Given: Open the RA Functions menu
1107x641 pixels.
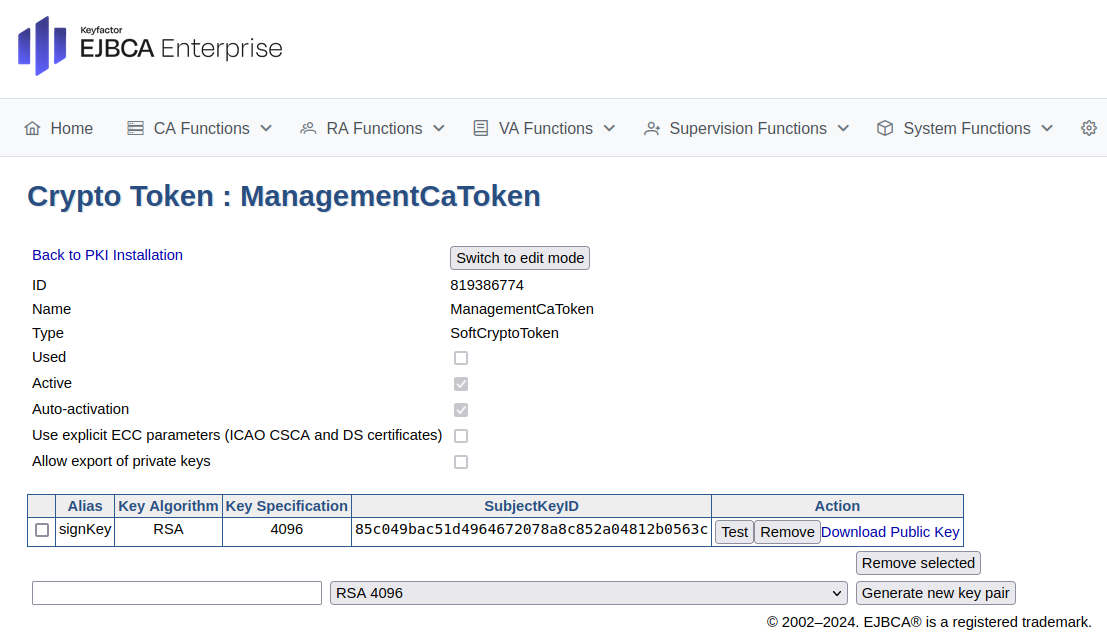Looking at the screenshot, I should click(374, 128).
